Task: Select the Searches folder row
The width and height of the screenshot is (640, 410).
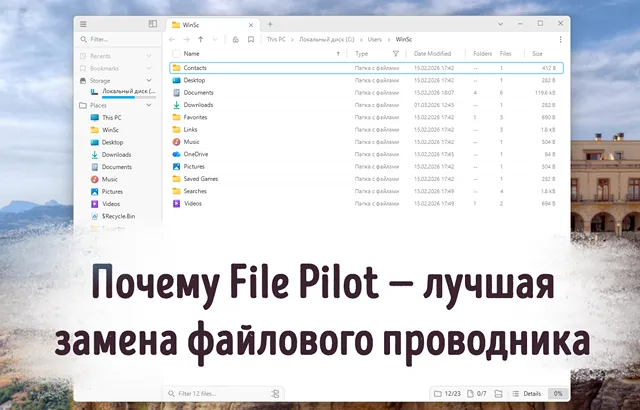Action: pos(366,191)
